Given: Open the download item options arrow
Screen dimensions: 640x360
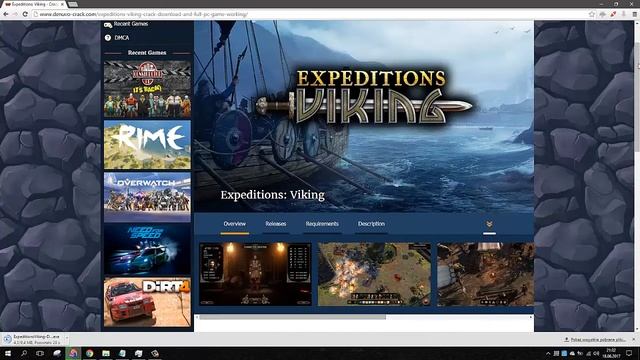Looking at the screenshot, I should click(67, 339).
